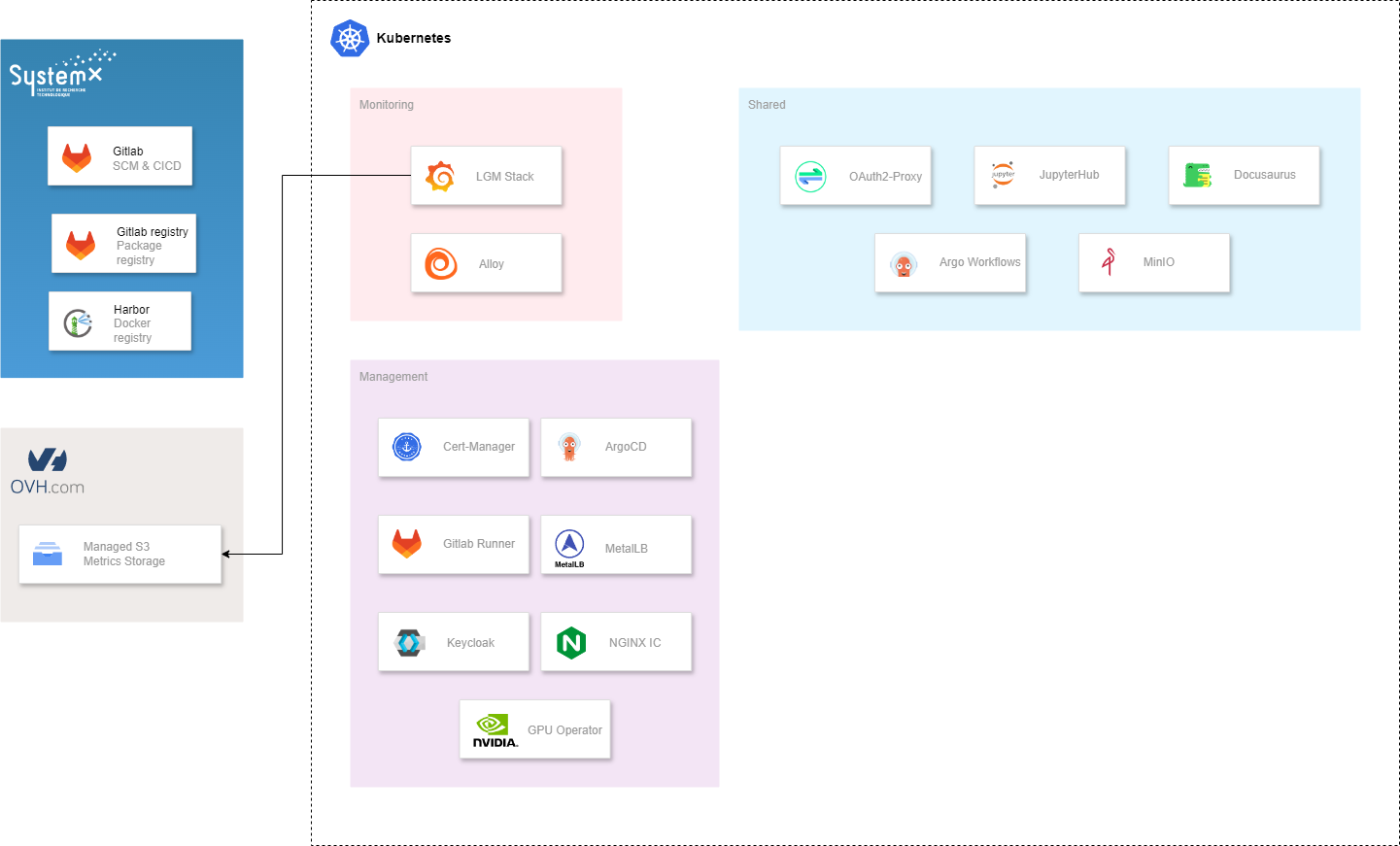The image size is (1400, 846).
Task: Select the Gitlab SCM & CICD box
Action: coord(120,156)
